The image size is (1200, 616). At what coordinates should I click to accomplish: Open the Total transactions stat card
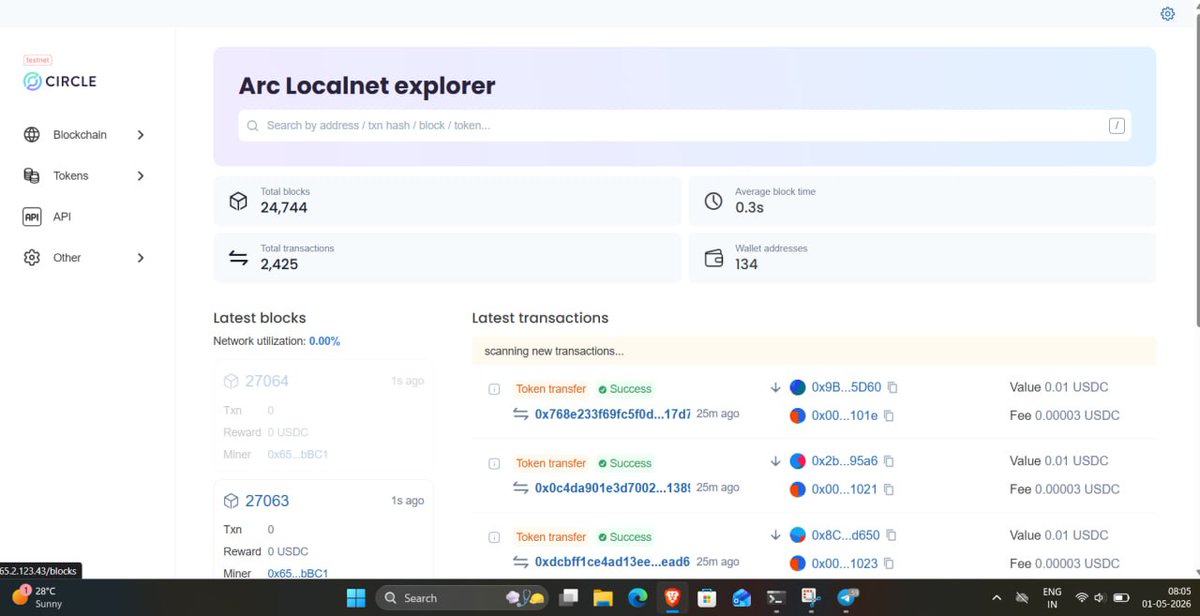click(x=447, y=257)
